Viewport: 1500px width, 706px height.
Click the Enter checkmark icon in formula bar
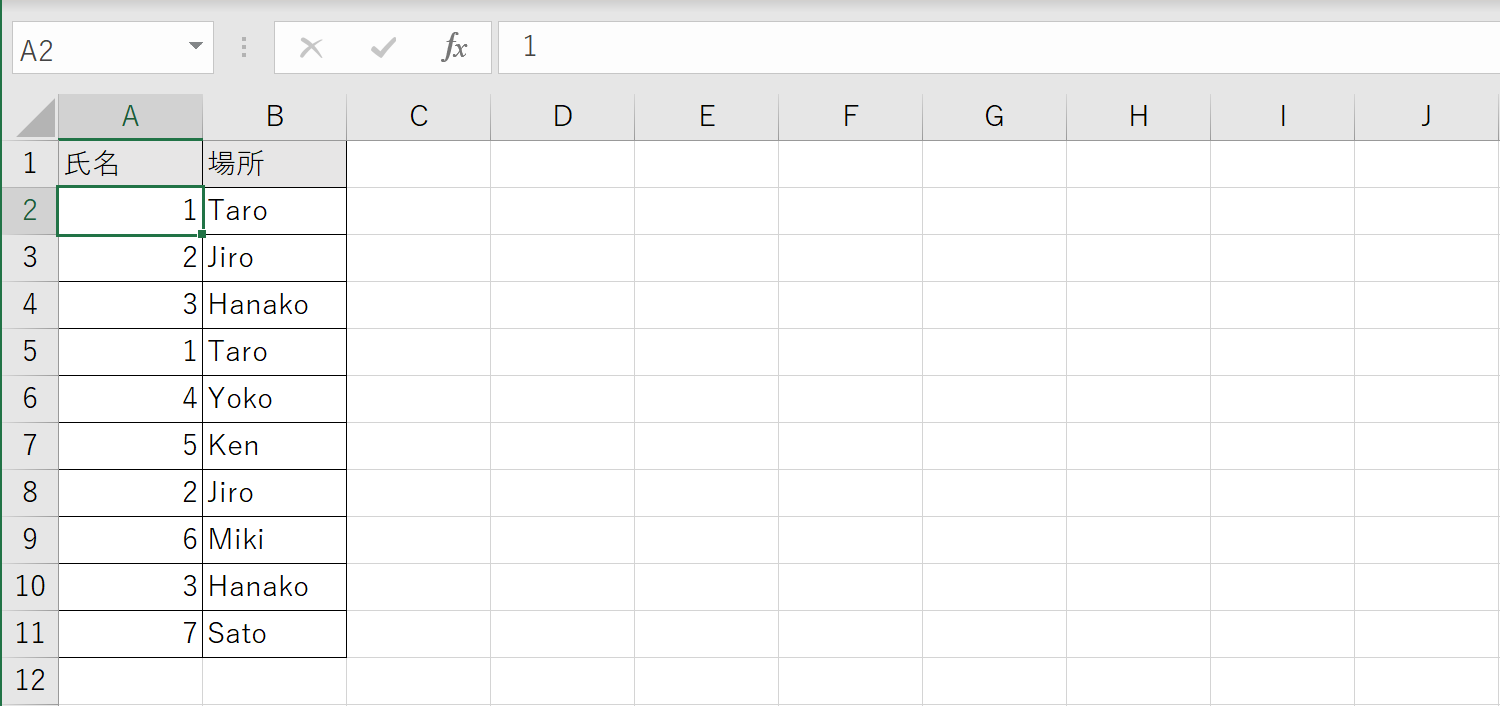coord(383,47)
